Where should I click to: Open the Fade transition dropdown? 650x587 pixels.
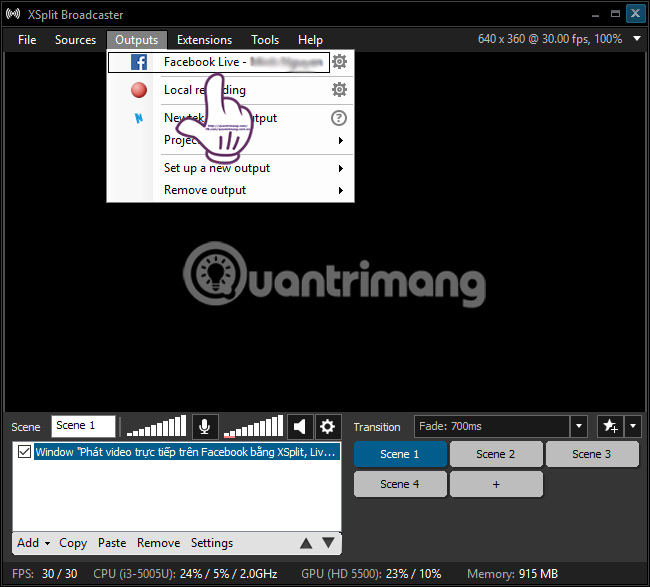point(578,427)
